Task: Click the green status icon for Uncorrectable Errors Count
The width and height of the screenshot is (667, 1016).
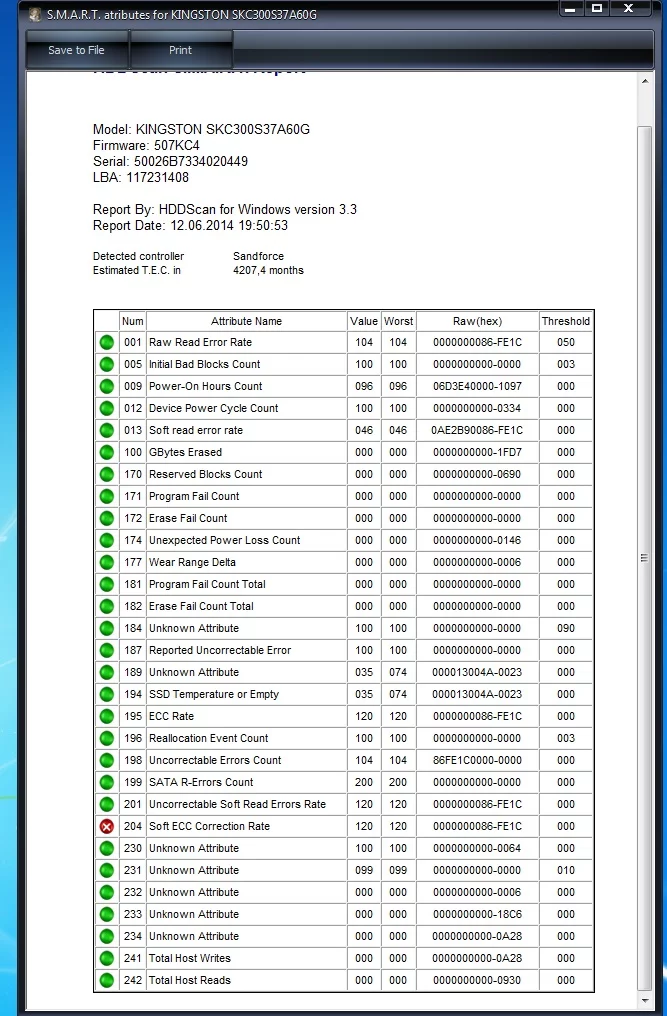Action: coord(107,761)
